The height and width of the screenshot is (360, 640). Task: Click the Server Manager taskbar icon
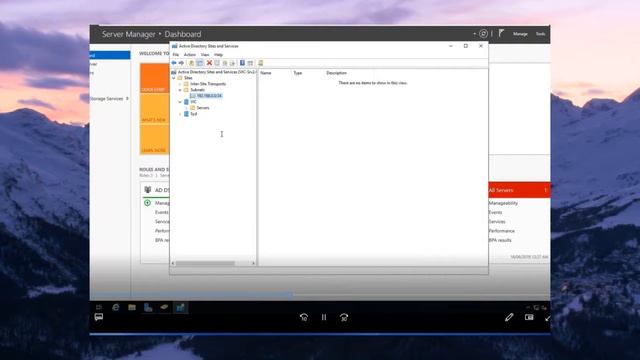(148, 307)
